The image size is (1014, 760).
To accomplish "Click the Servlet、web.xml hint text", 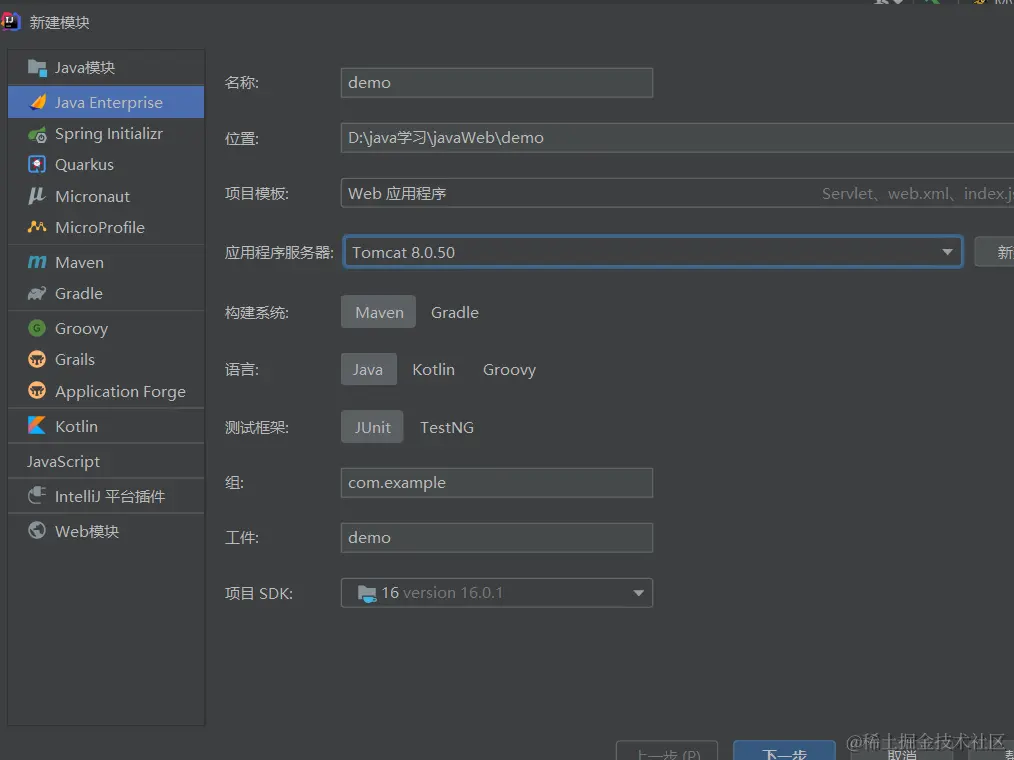I will point(918,194).
